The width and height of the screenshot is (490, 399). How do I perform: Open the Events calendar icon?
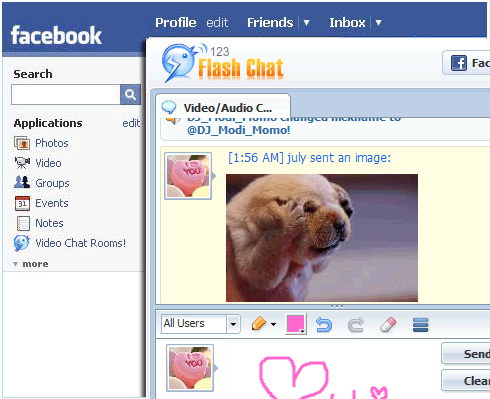22,203
